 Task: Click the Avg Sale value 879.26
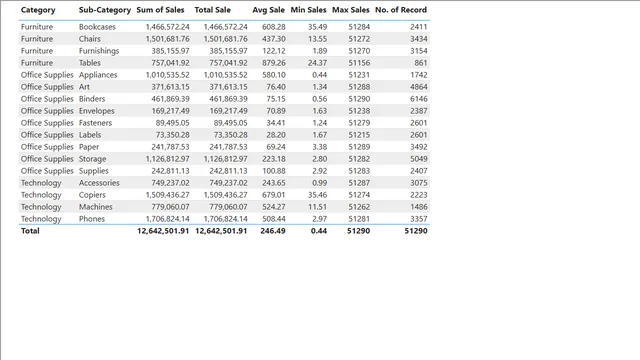[273, 63]
